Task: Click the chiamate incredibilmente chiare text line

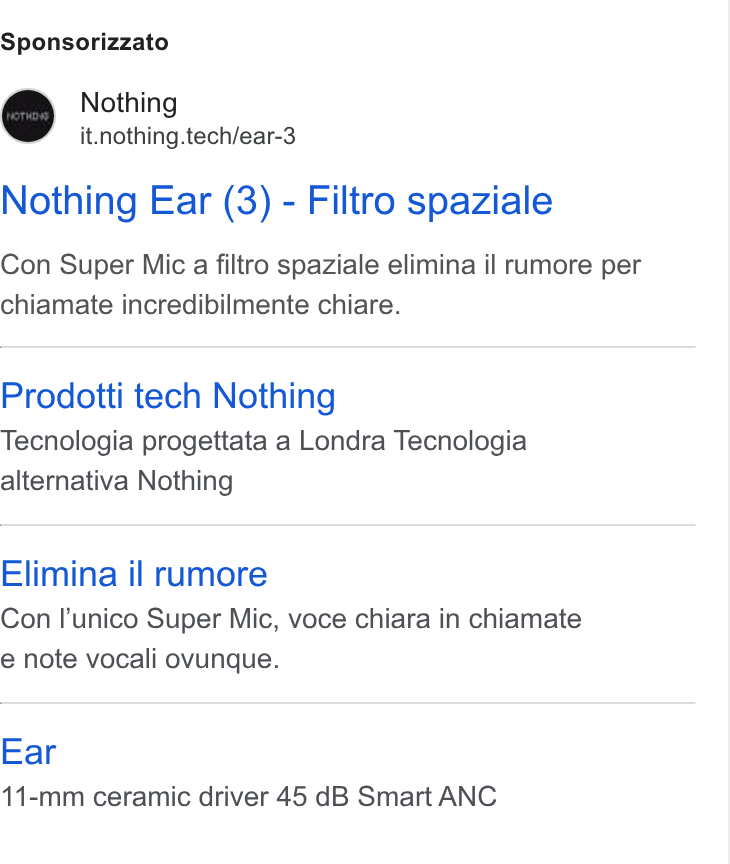Action: [201, 305]
